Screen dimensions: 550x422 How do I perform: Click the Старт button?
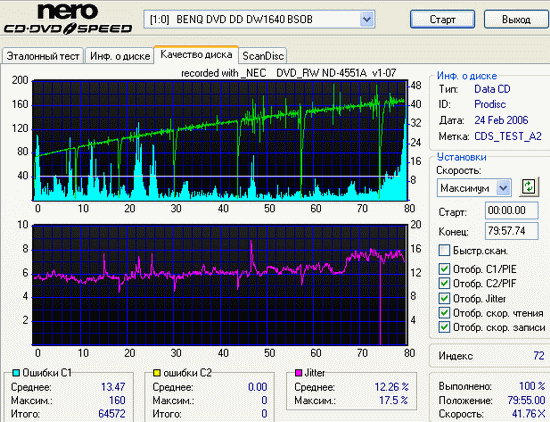pos(442,19)
